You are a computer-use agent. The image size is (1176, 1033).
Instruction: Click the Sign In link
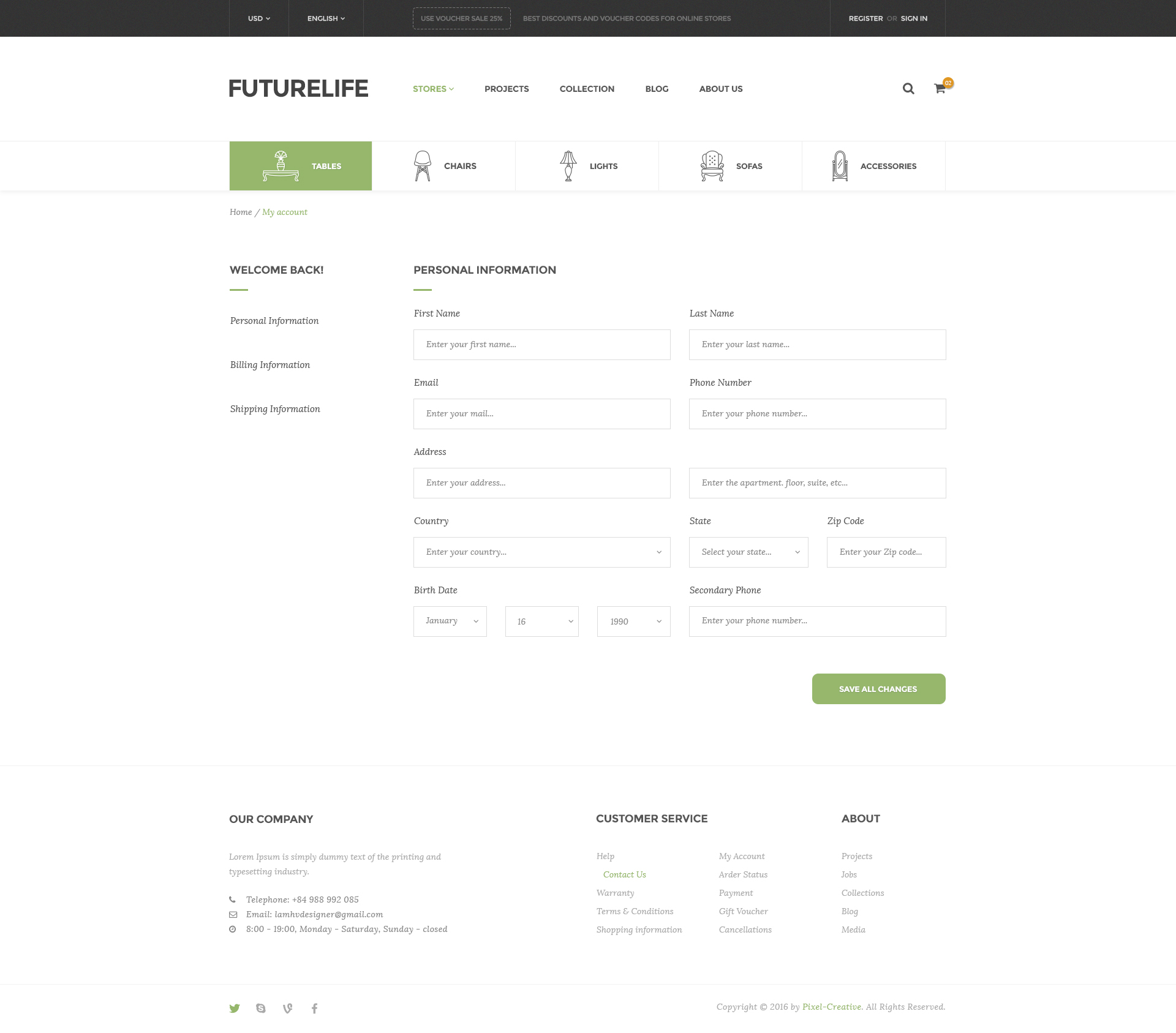(x=914, y=18)
